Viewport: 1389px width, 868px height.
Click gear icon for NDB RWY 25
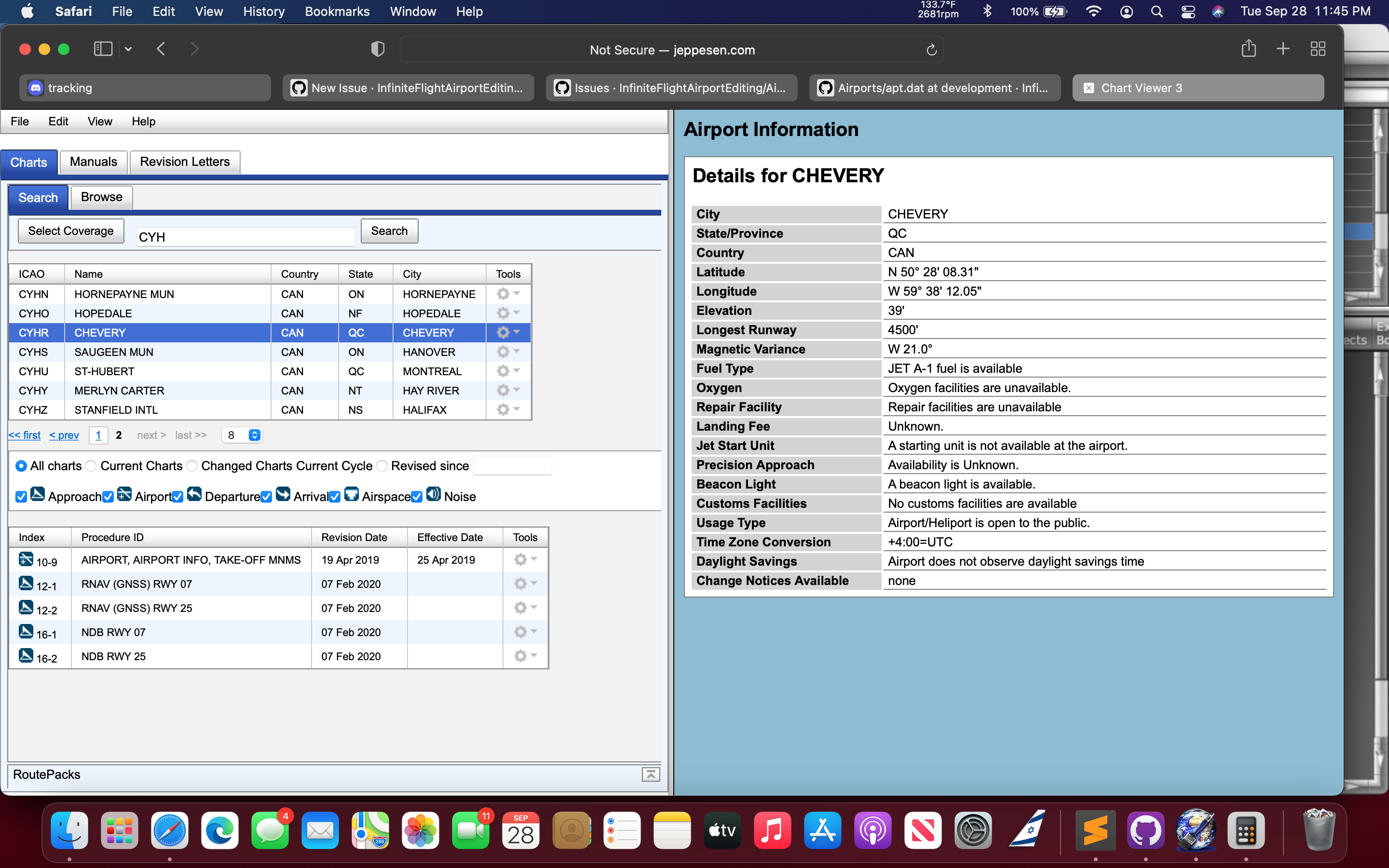coord(520,656)
